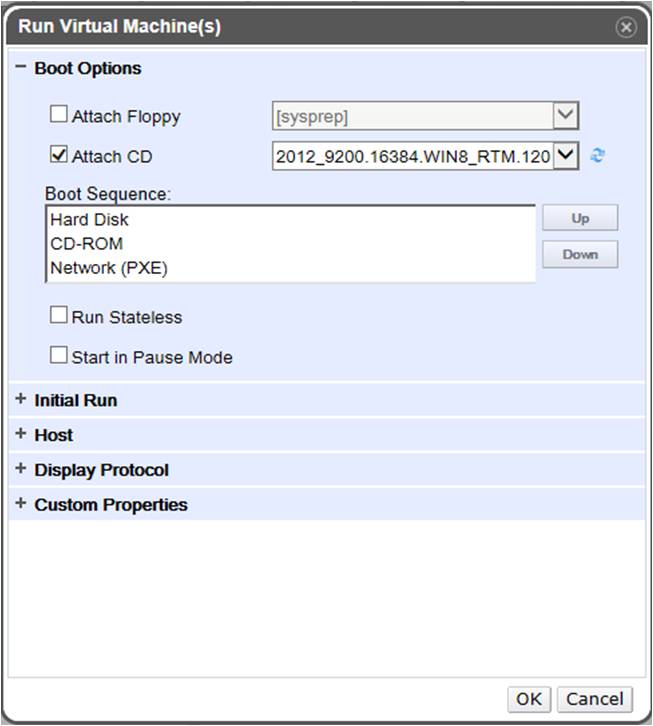Enable Run Stateless option
This screenshot has height=726, width=653.
click(59, 316)
